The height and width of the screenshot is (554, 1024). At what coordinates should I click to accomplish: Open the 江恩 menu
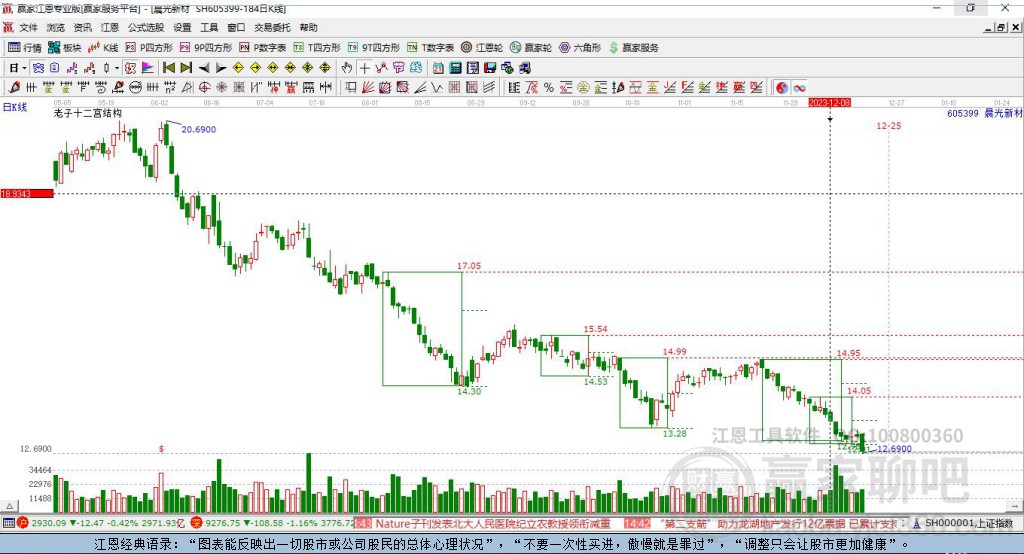110,27
